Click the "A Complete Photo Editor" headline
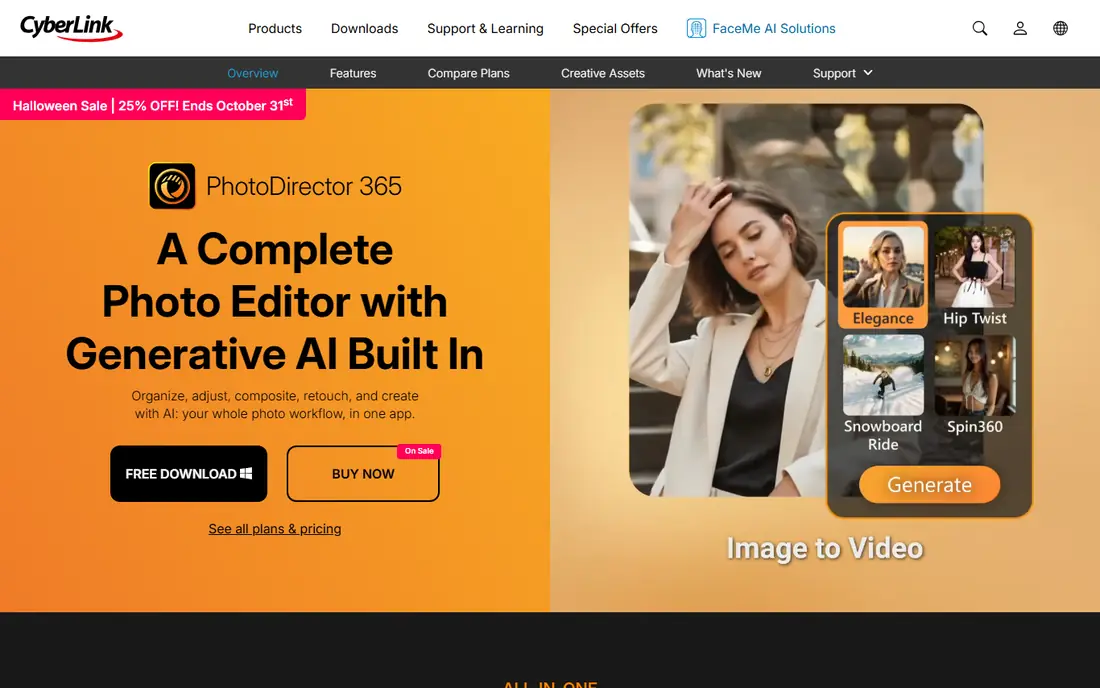The width and height of the screenshot is (1100, 688). coord(274,302)
